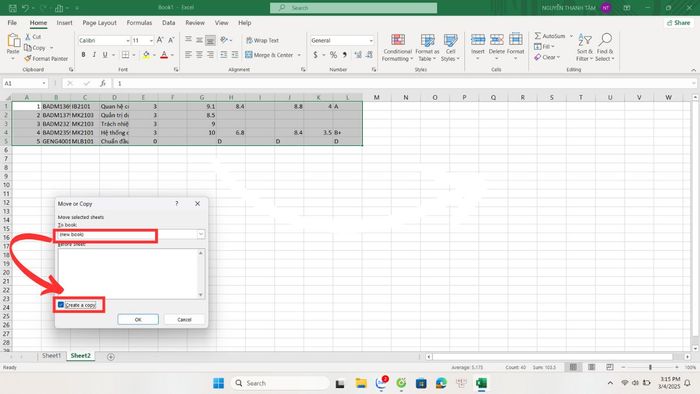Open Format as Table gallery

427,47
